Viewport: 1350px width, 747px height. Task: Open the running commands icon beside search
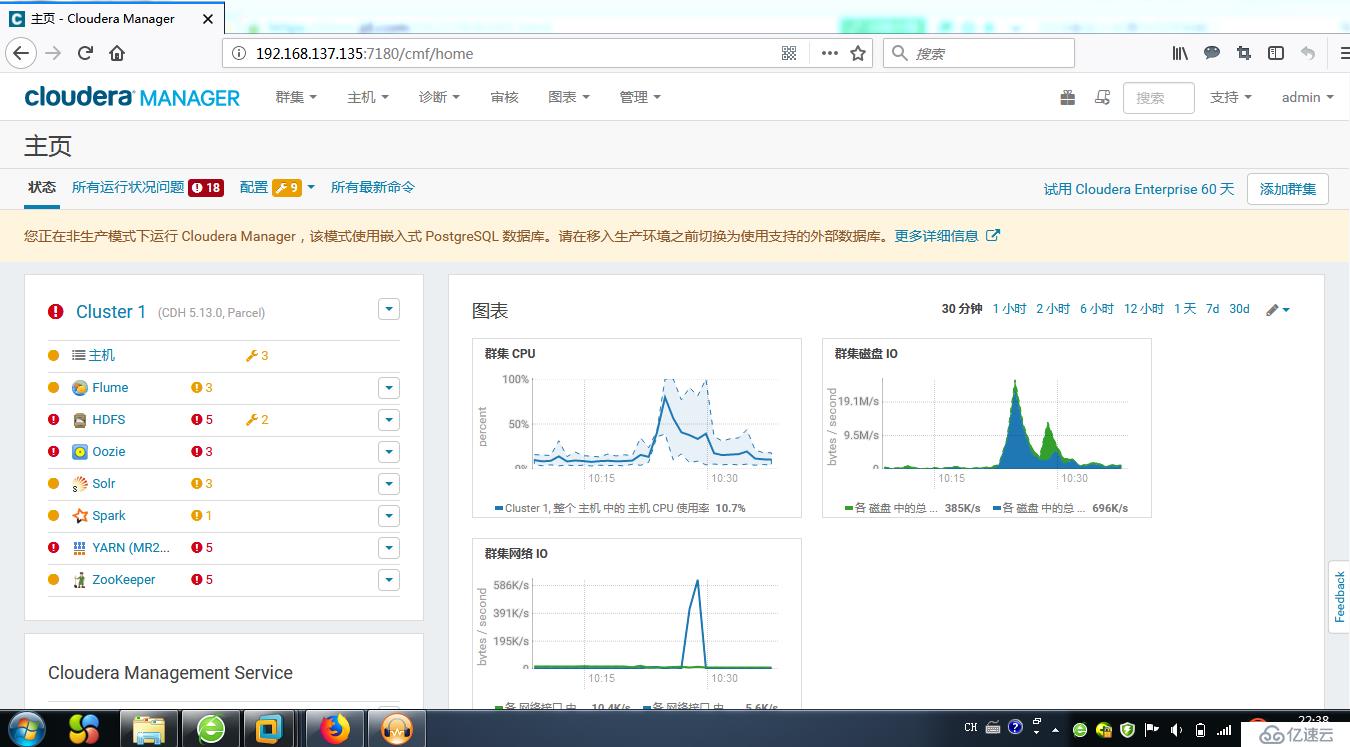[x=1102, y=97]
